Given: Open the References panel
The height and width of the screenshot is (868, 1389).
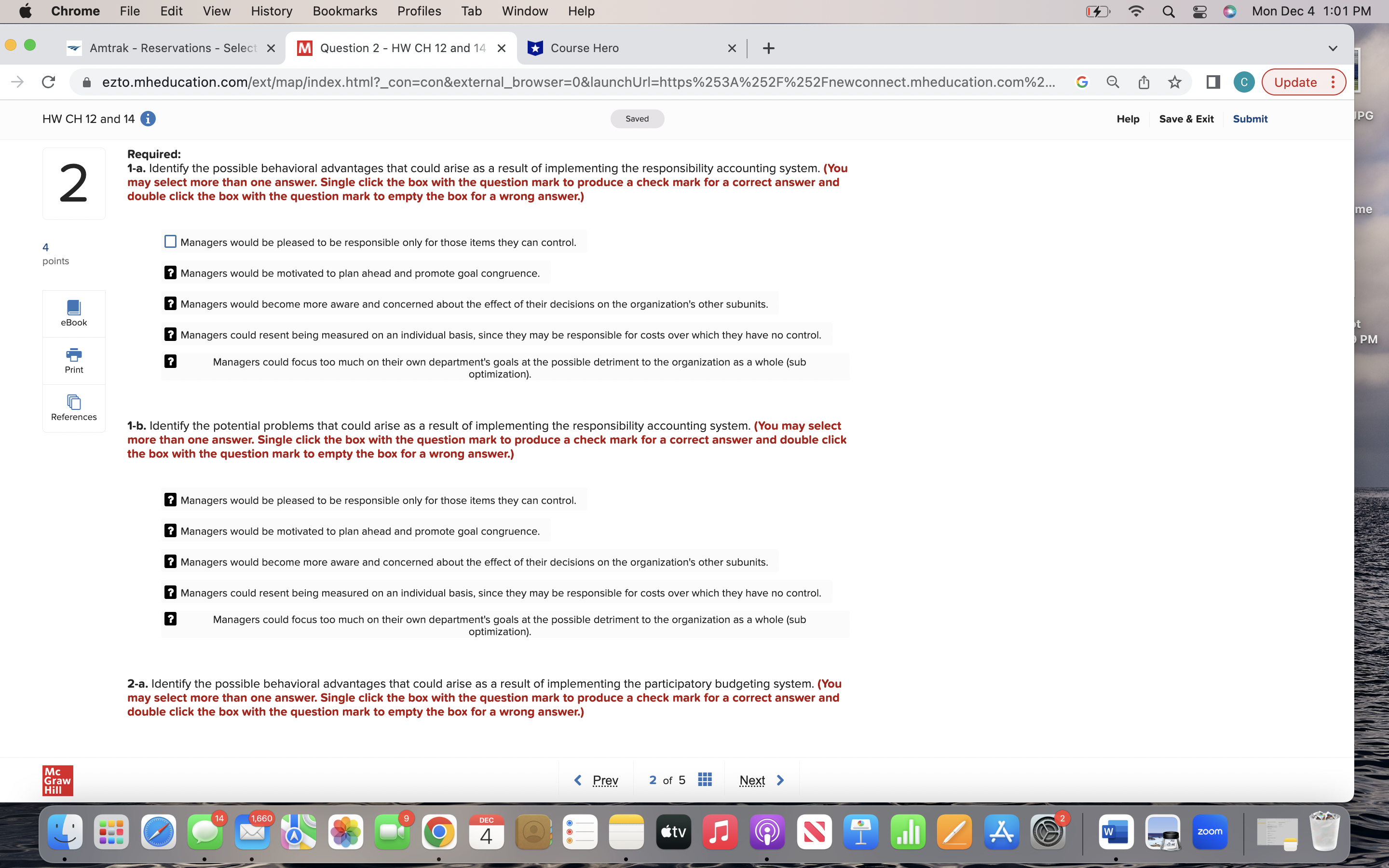Looking at the screenshot, I should coord(73,407).
